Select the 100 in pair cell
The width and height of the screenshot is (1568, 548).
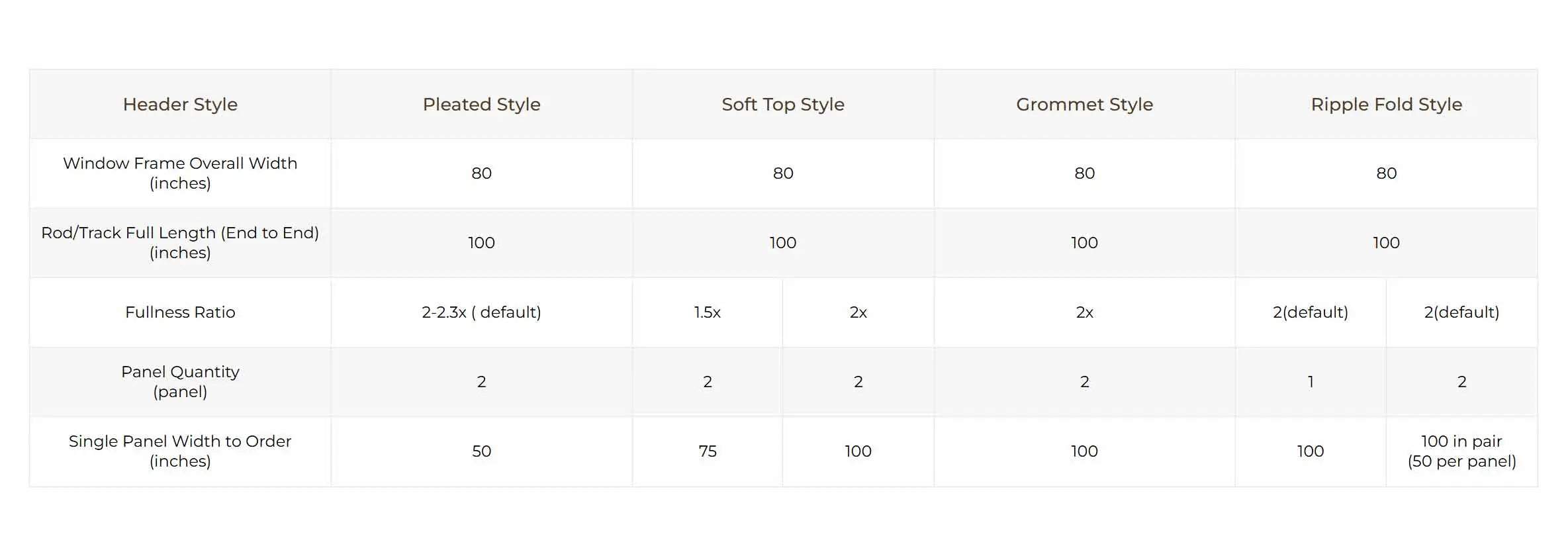(1461, 451)
